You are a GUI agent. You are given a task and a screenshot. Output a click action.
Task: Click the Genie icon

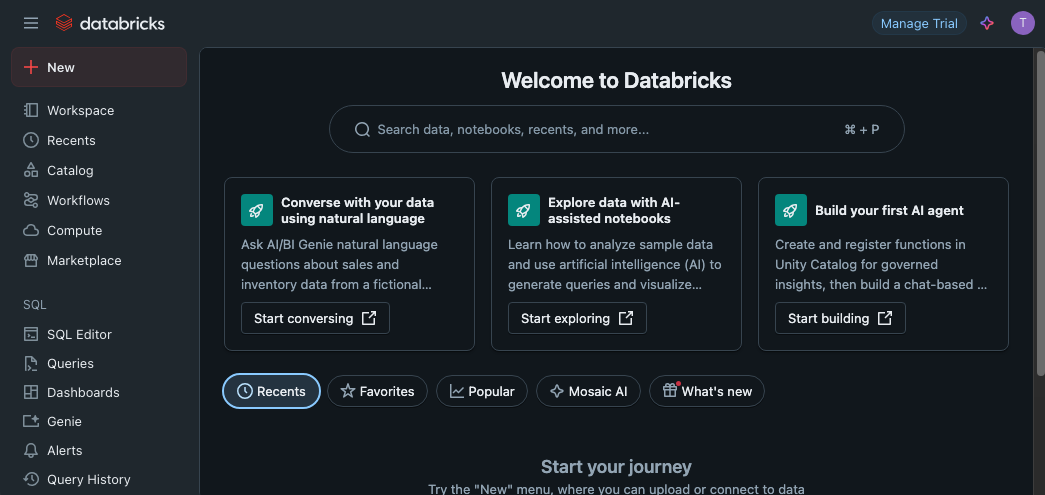point(31,421)
